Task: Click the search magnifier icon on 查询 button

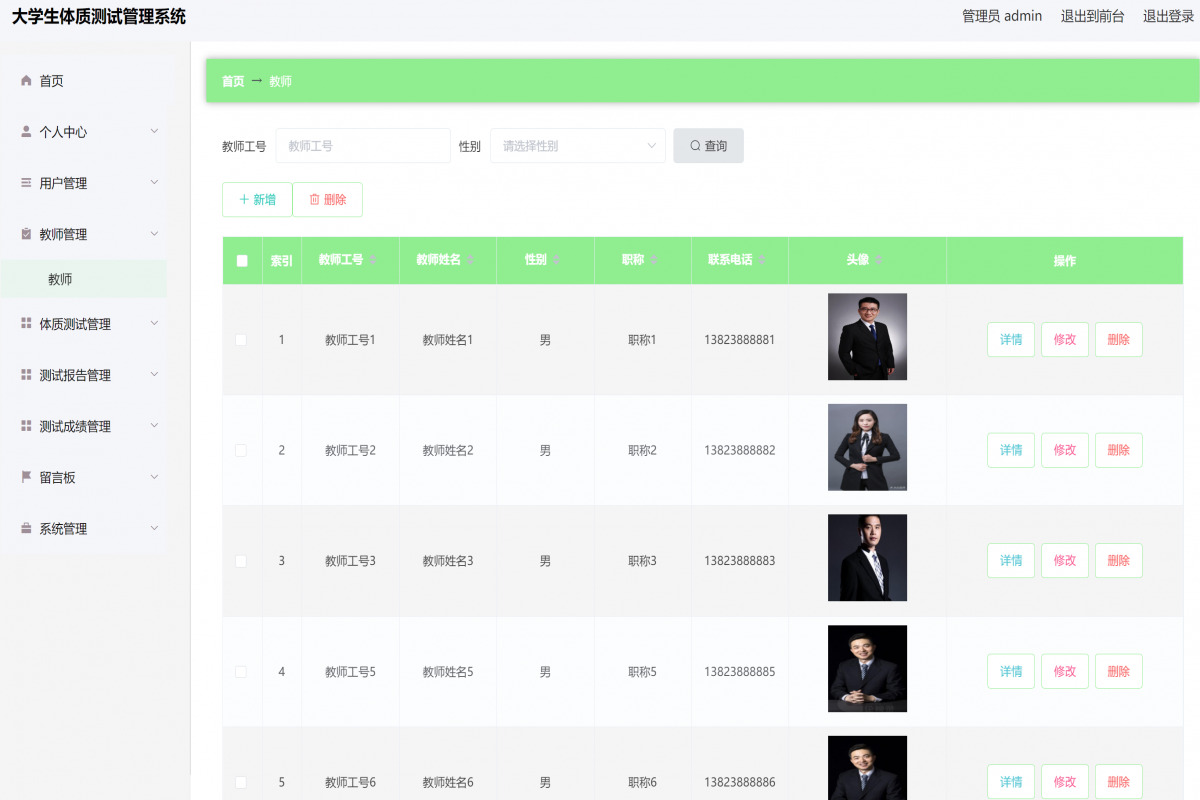Action: pos(694,145)
